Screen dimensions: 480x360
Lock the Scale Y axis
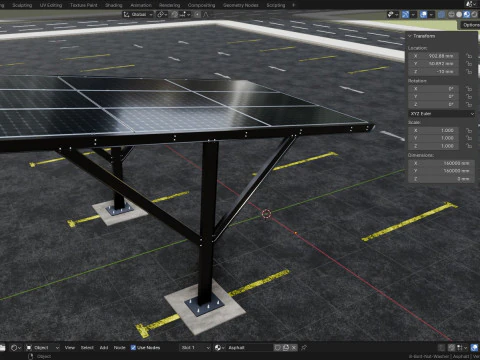[469, 138]
